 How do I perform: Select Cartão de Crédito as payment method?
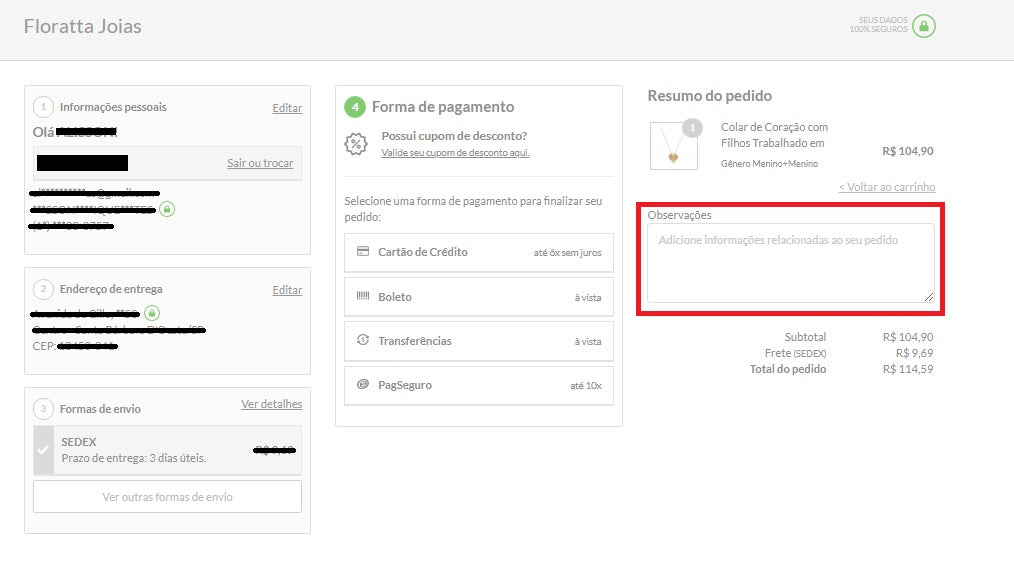click(478, 253)
